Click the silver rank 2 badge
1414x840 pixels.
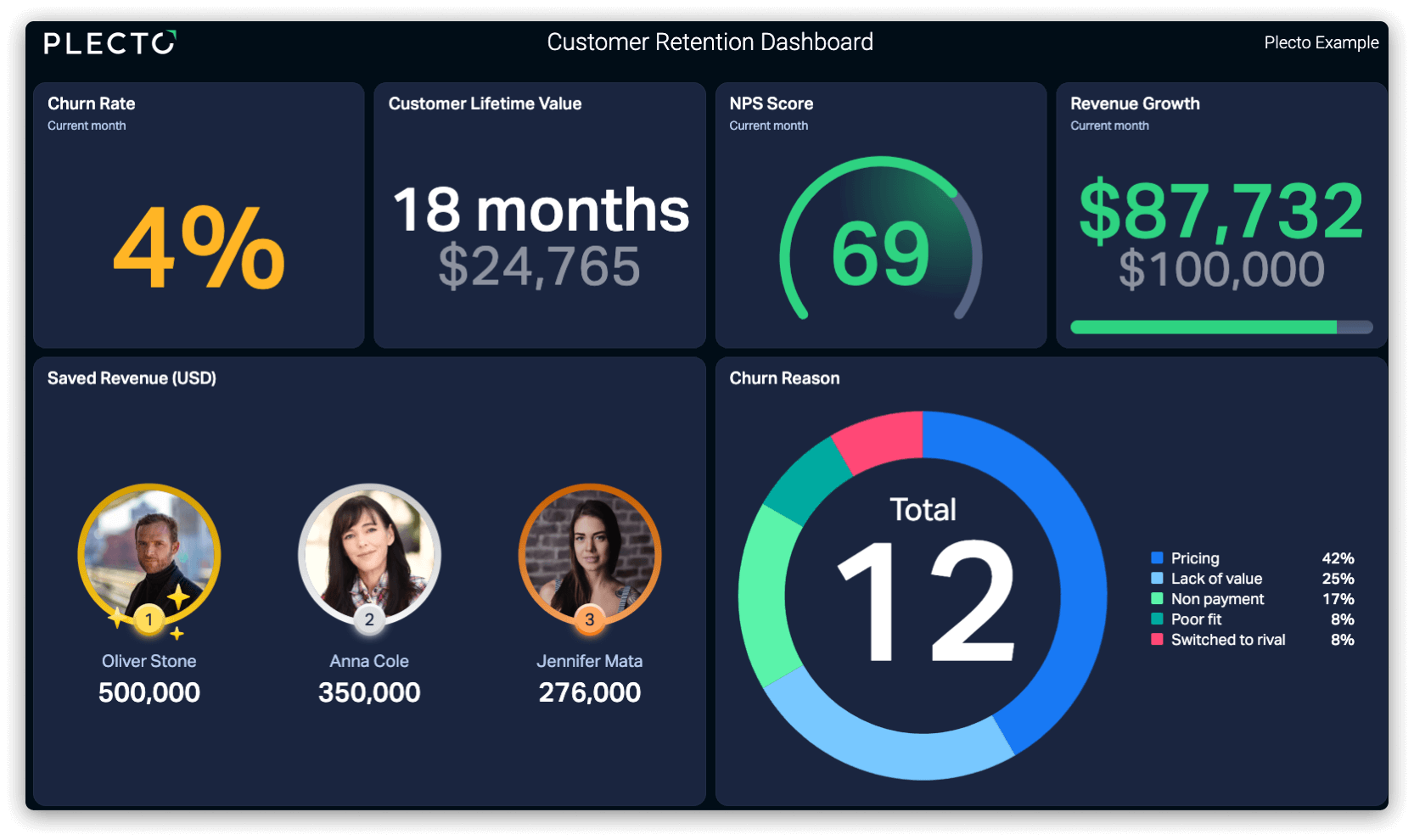[369, 619]
